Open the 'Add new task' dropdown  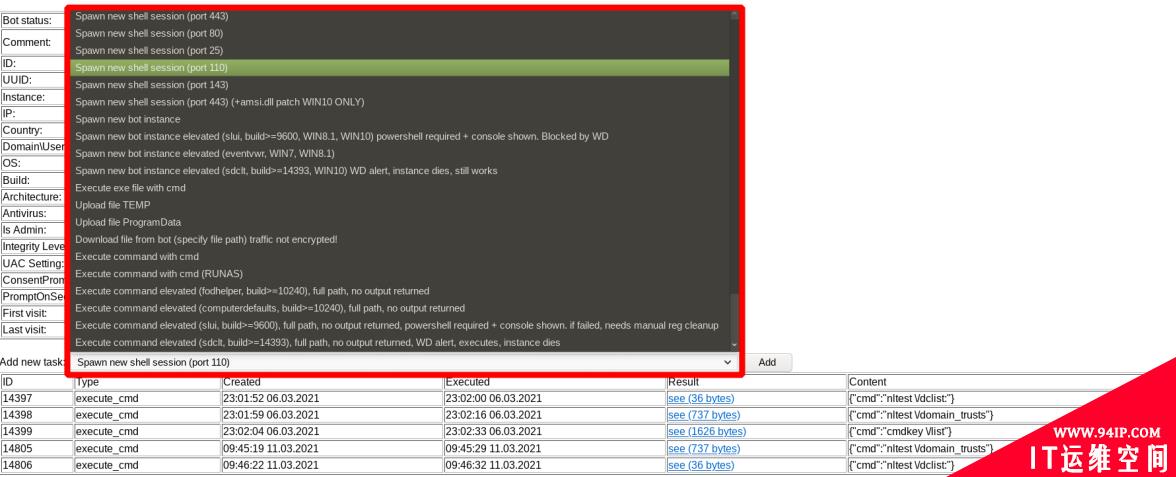404,362
